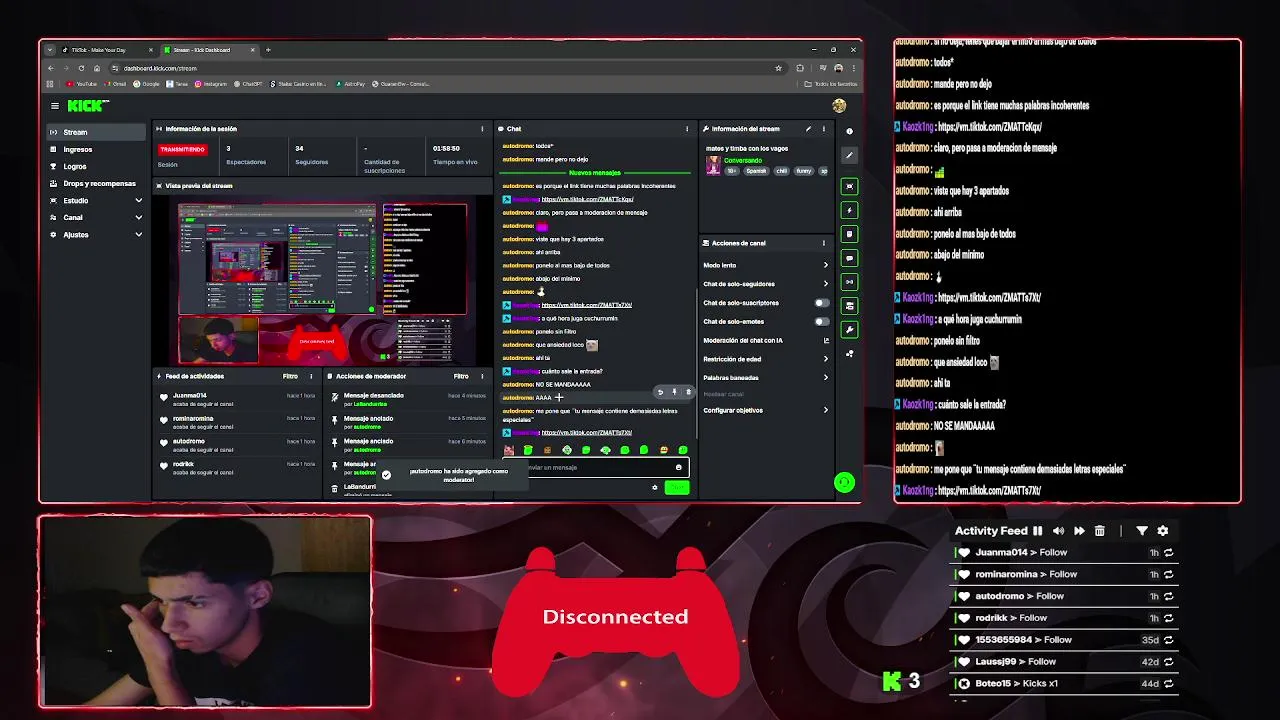The image size is (1280, 720).
Task: Pause the Activity Feed overlay
Action: tap(1037, 531)
